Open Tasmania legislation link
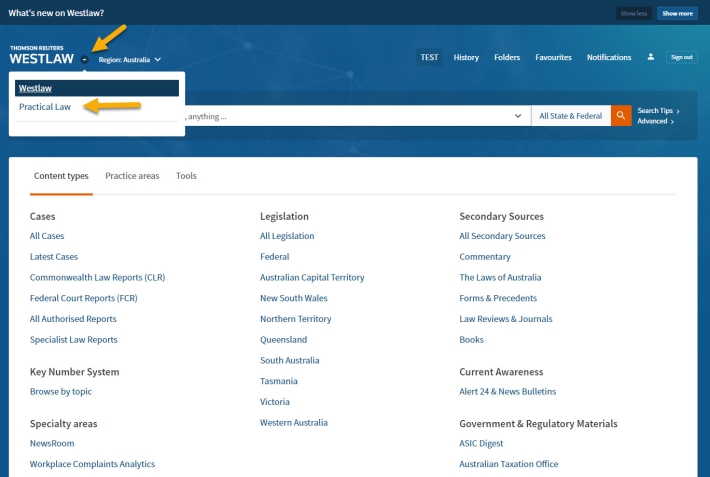This screenshot has height=477, width=710. point(278,381)
